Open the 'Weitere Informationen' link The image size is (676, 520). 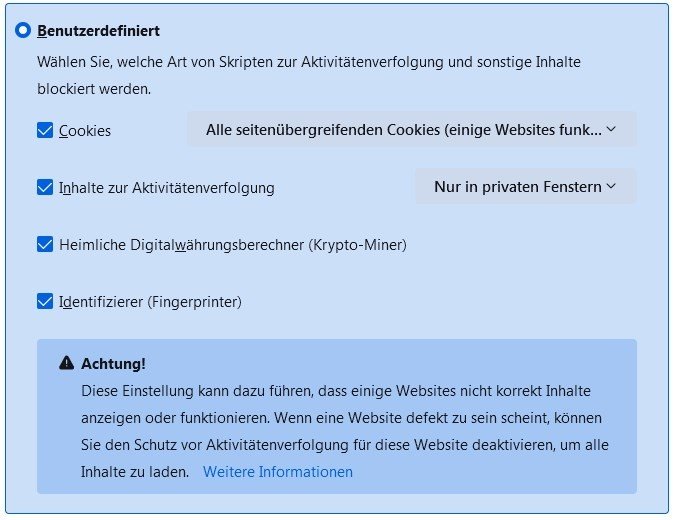tap(278, 472)
